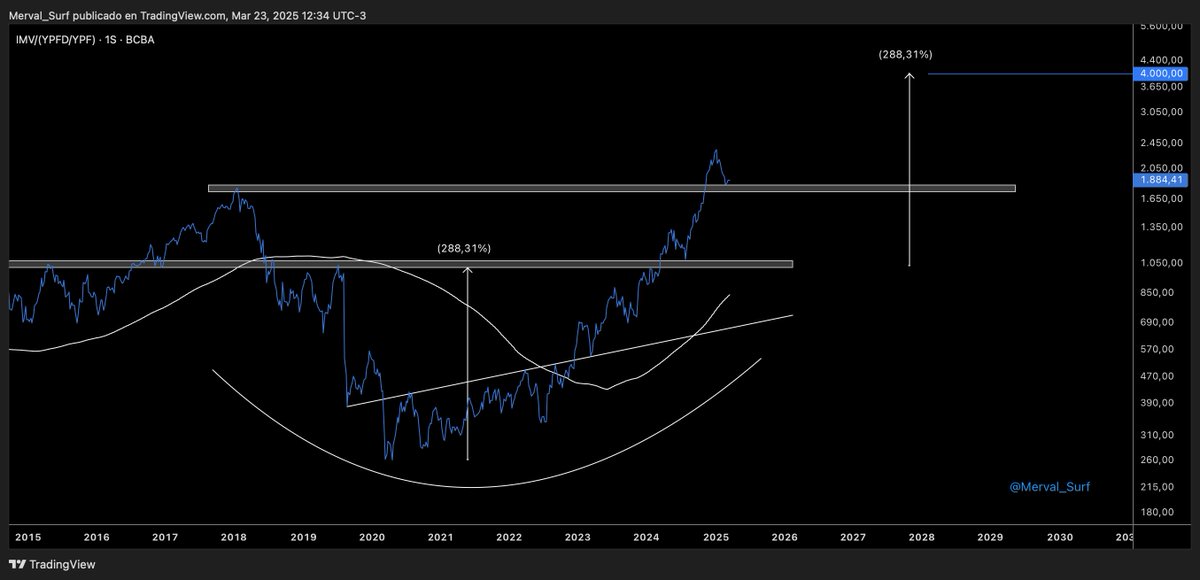The width and height of the screenshot is (1200, 580).
Task: Click the 2023 label on time axis
Action: click(x=578, y=537)
